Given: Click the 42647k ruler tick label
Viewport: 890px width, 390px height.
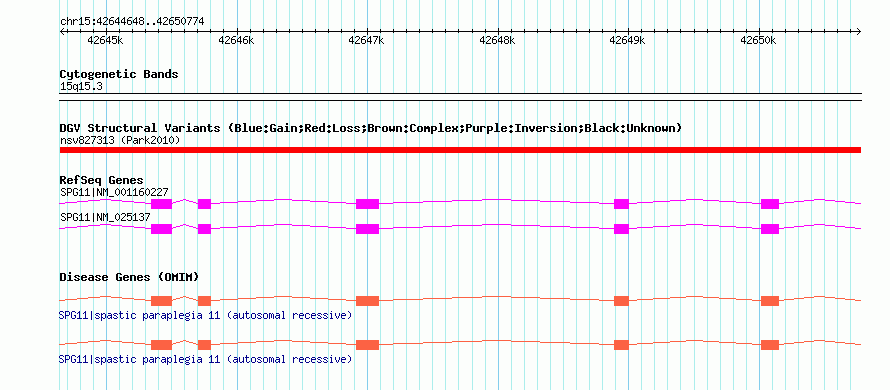Looking at the screenshot, I should tap(367, 40).
